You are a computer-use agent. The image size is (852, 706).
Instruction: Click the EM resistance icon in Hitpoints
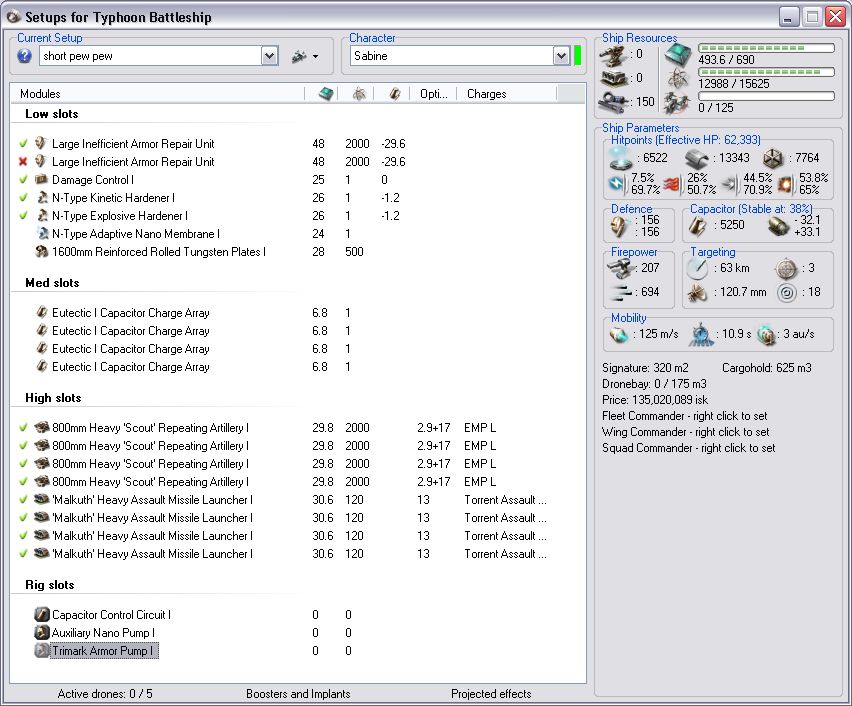617,184
